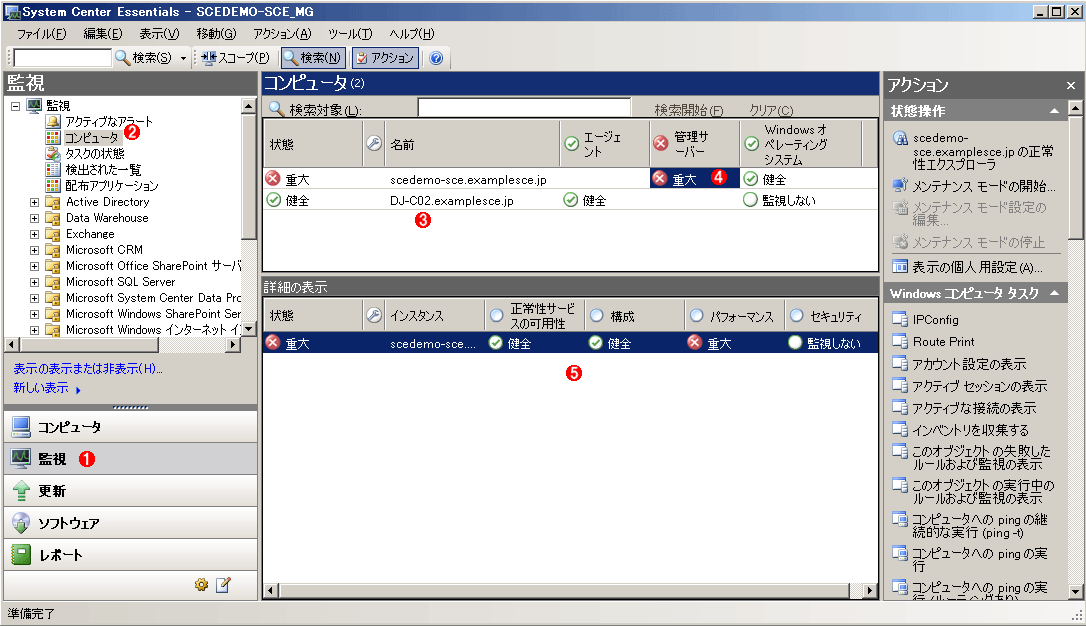Toggle the 検索(N) find toolbar button
1086x626 pixels.
(312, 58)
